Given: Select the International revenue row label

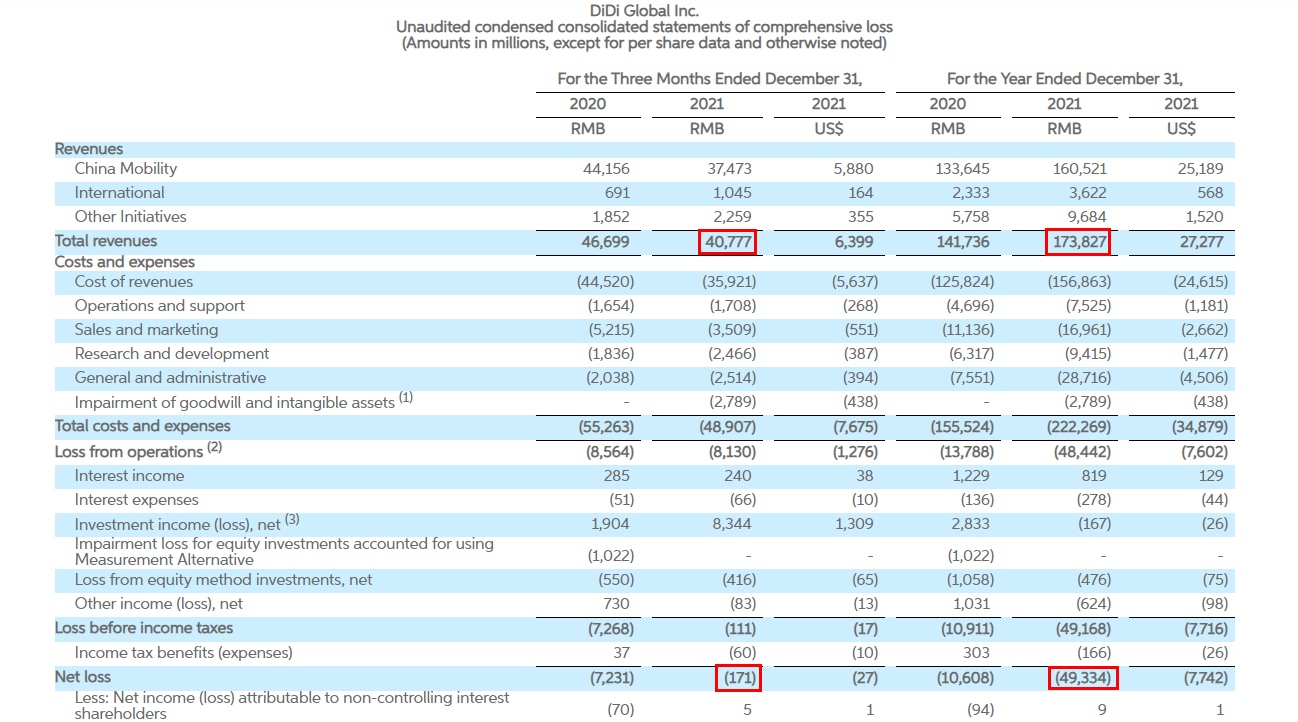Looking at the screenshot, I should click(120, 193).
